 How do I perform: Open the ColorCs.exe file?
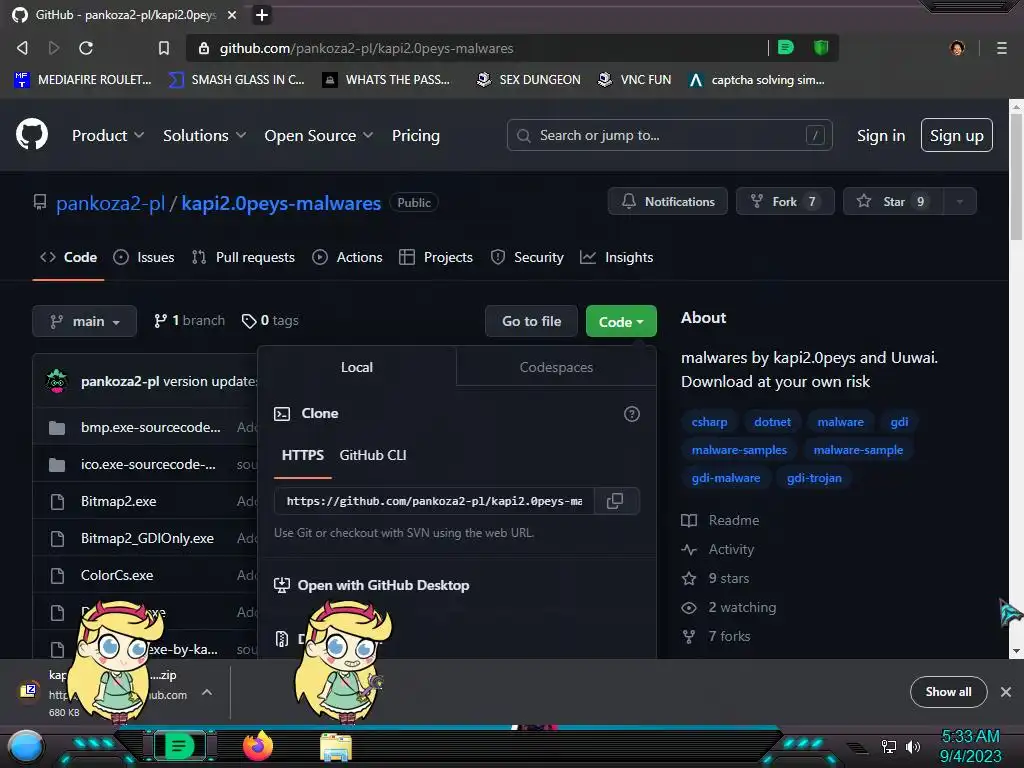[x=117, y=575]
